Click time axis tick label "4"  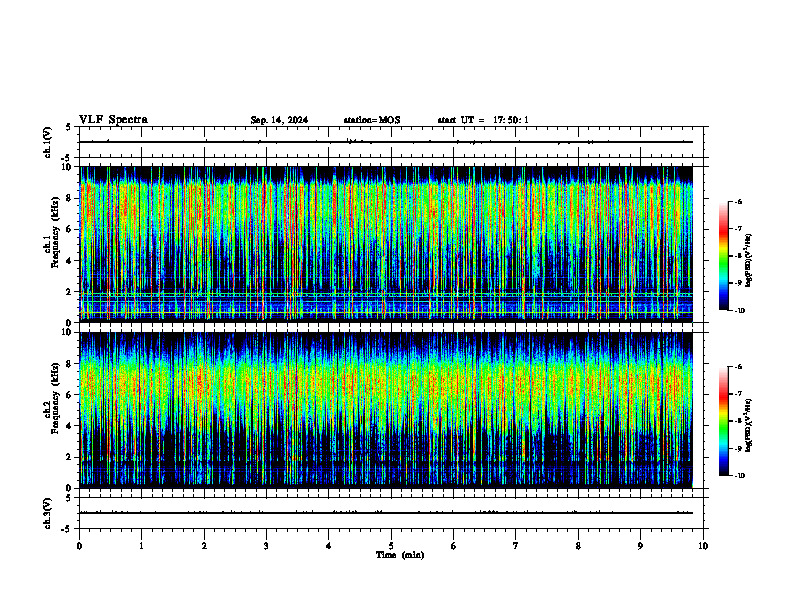[329, 546]
